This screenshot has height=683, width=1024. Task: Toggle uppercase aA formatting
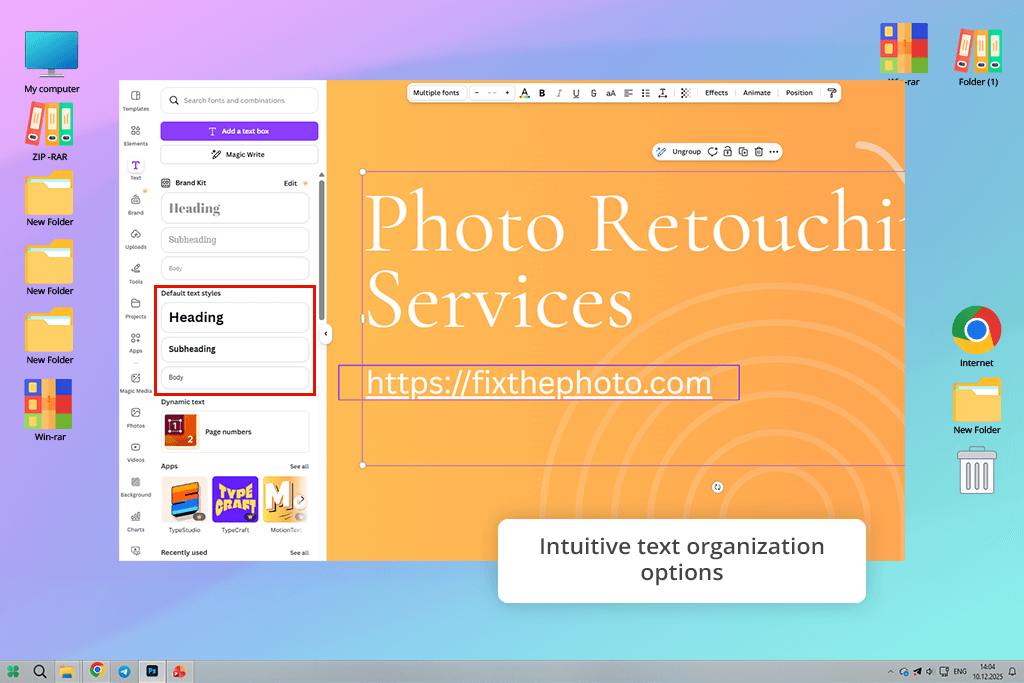(x=611, y=93)
